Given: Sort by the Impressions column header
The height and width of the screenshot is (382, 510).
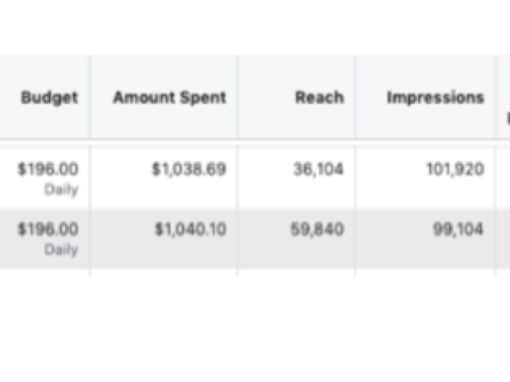Looking at the screenshot, I should pyautogui.click(x=435, y=98).
